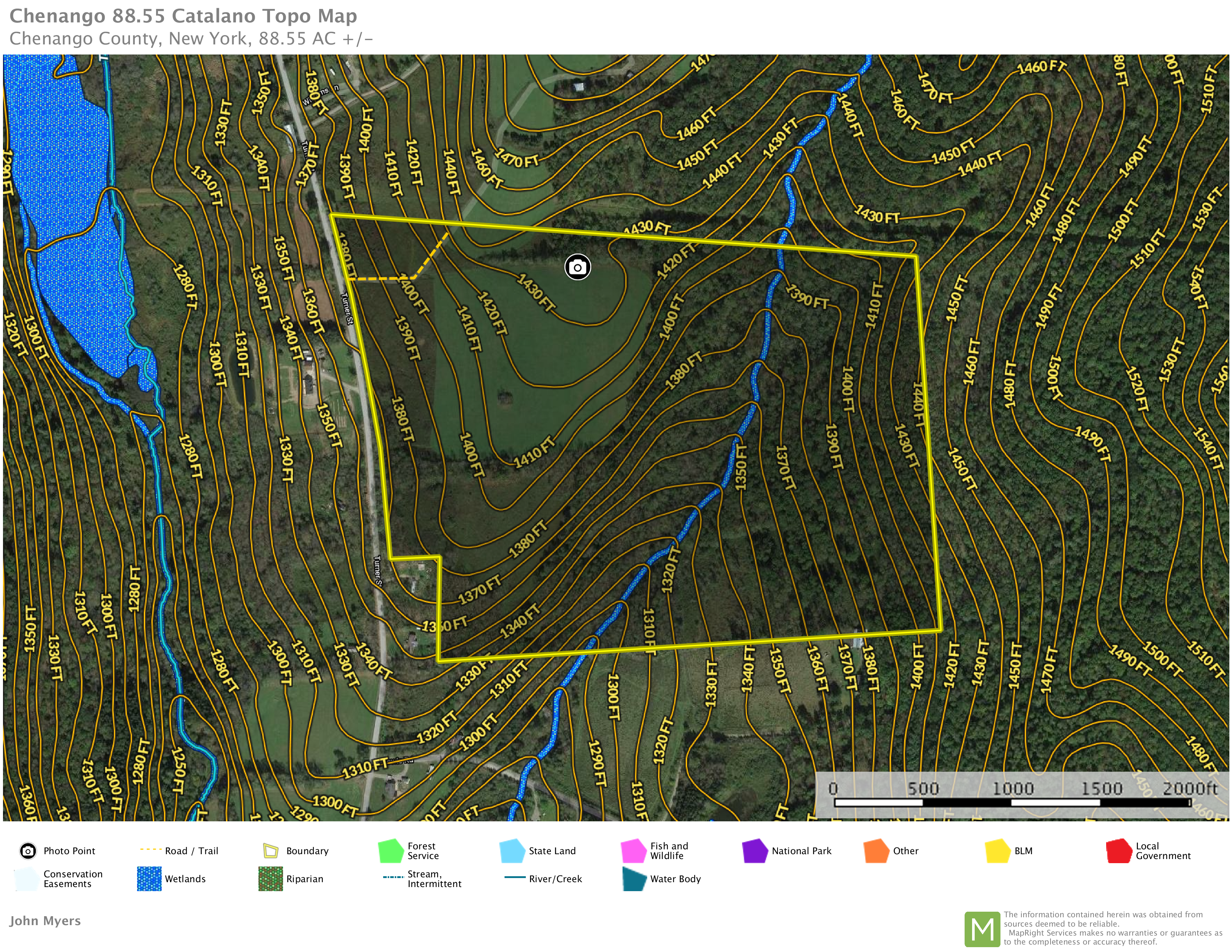Click the green MapRight M logo
1232x952 pixels.
tap(982, 929)
